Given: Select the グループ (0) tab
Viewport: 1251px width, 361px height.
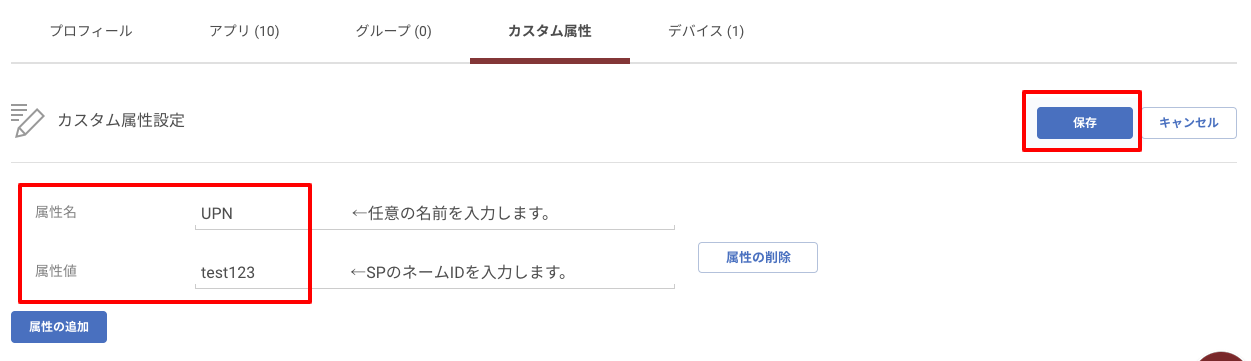Looking at the screenshot, I should pos(394,31).
